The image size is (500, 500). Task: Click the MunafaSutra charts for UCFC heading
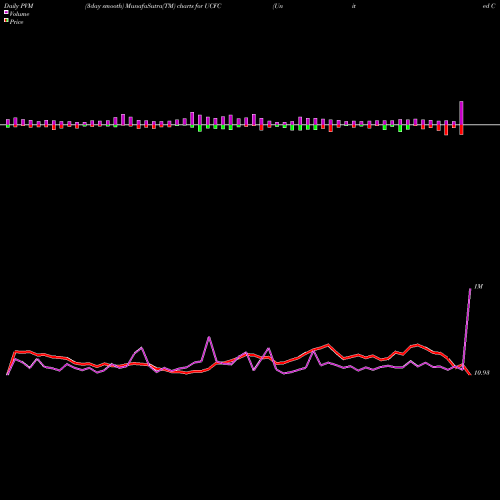click(153, 6)
